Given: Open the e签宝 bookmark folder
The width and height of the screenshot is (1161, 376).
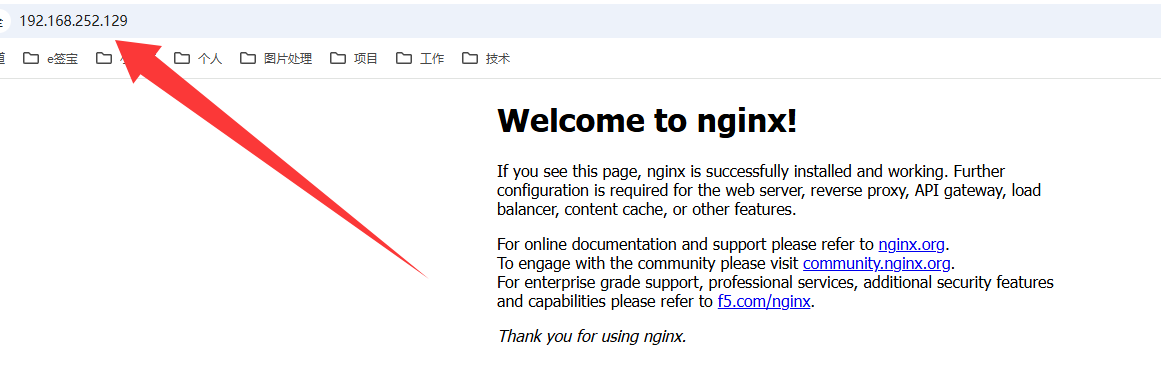Looking at the screenshot, I should [50, 58].
